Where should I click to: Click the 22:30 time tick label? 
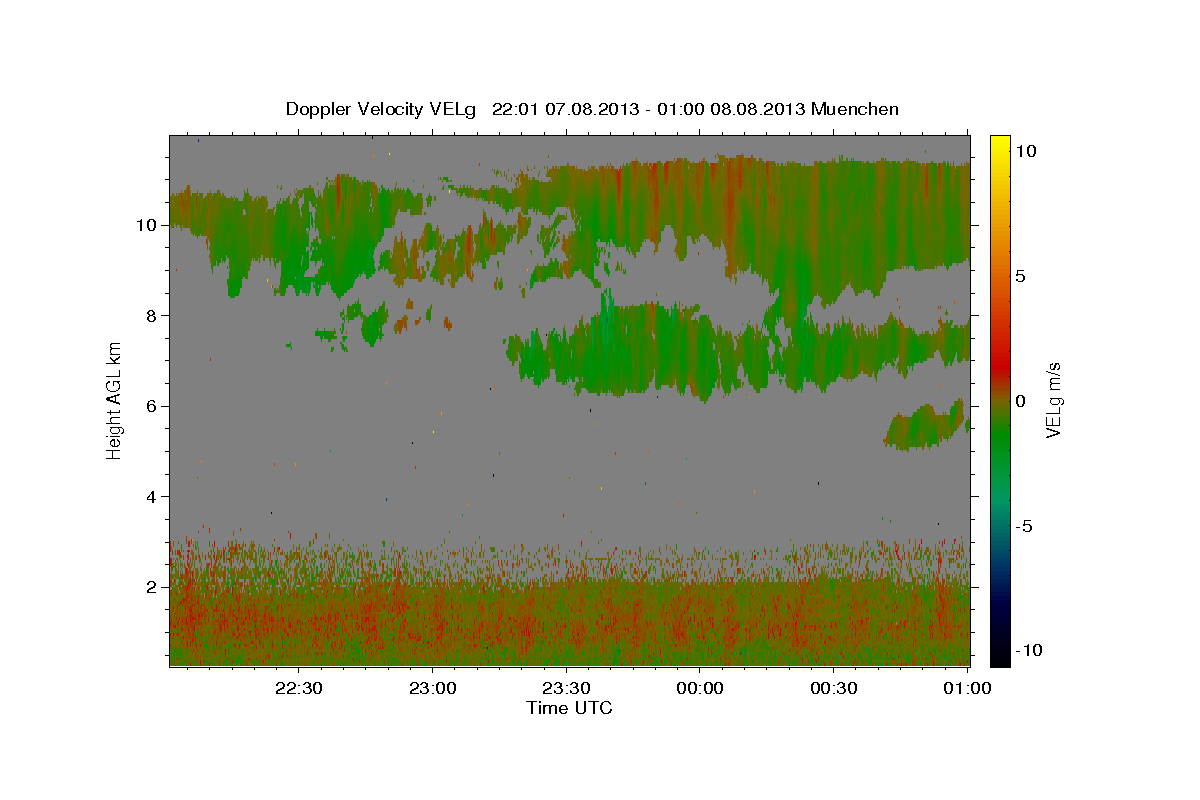[x=299, y=688]
